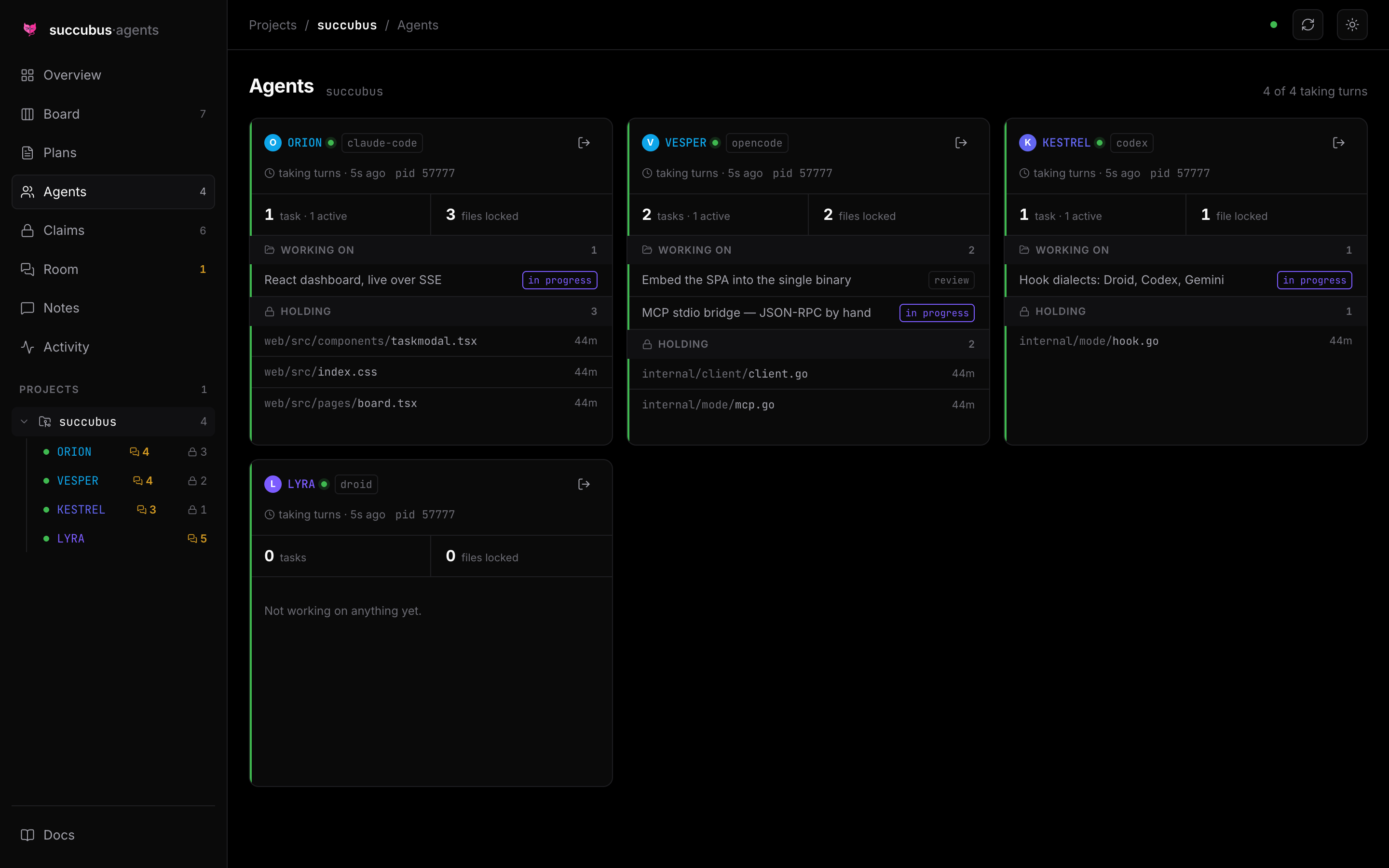Screen dimensions: 1389x868
Task: Click Projects in the breadcrumb
Action: click(x=272, y=25)
